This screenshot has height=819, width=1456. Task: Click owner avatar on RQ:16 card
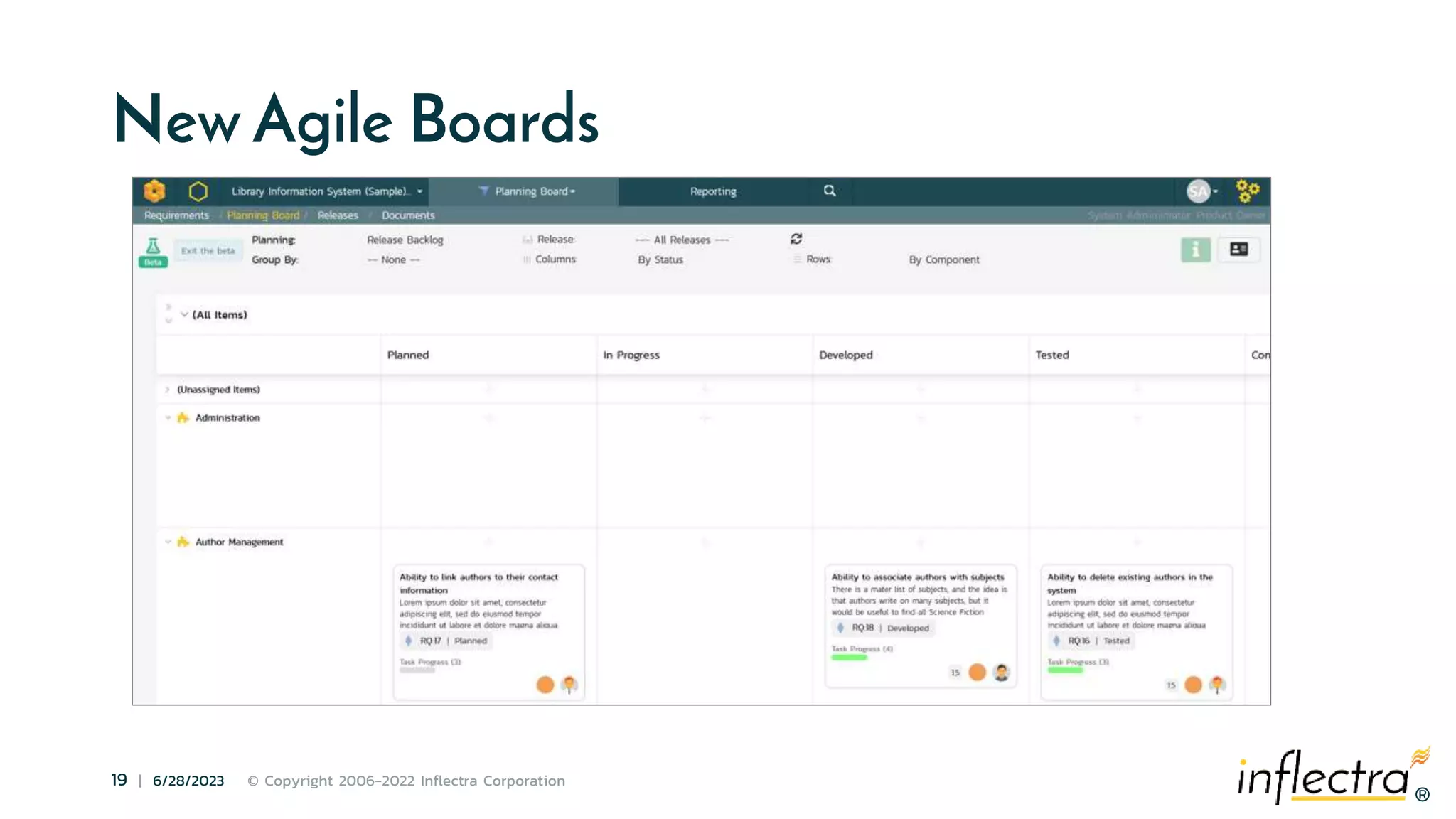(x=1218, y=685)
